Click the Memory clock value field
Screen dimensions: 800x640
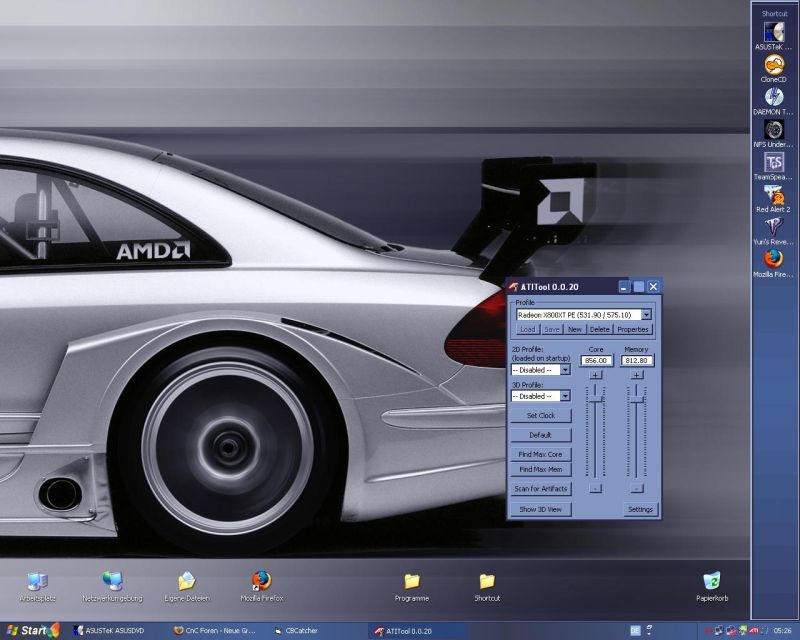coord(636,360)
